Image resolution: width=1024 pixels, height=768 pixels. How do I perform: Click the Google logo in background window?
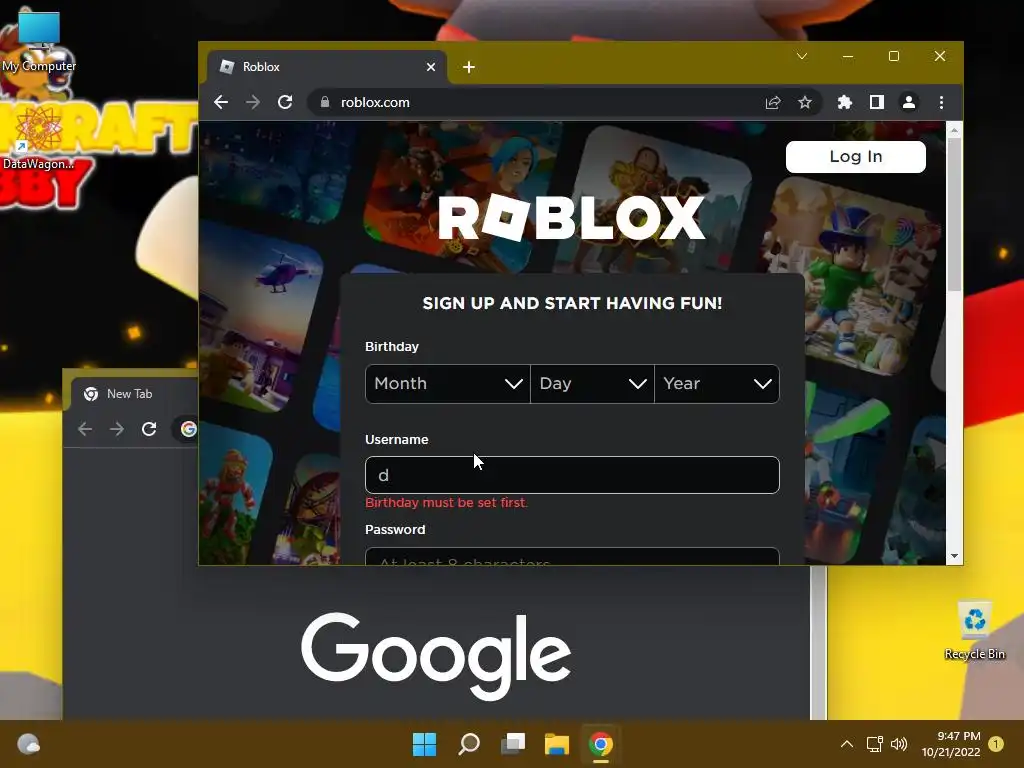click(x=436, y=655)
